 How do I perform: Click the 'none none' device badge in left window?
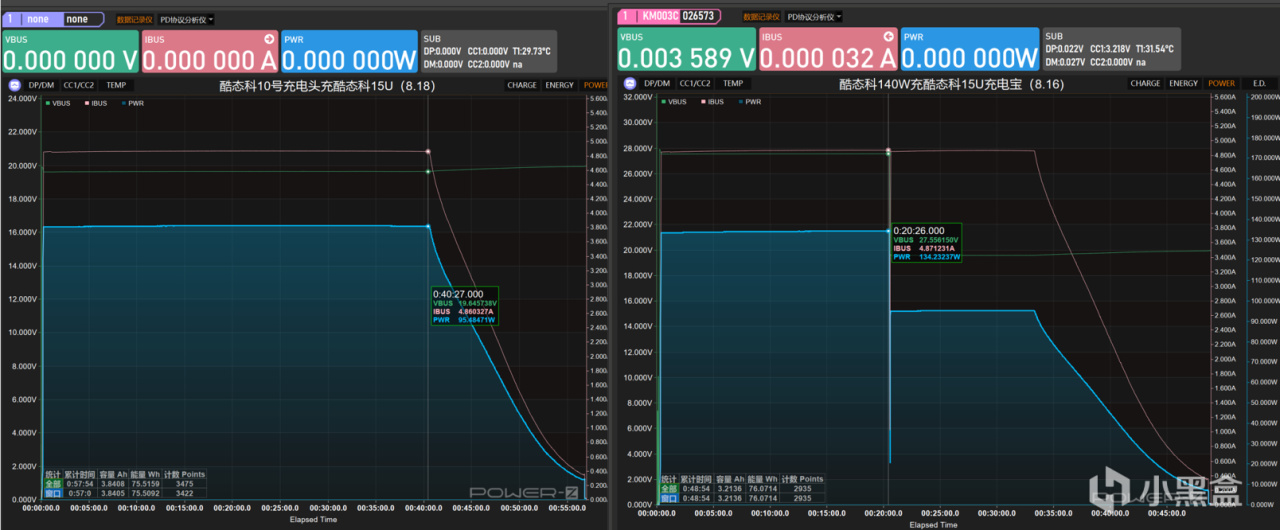pyautogui.click(x=53, y=19)
